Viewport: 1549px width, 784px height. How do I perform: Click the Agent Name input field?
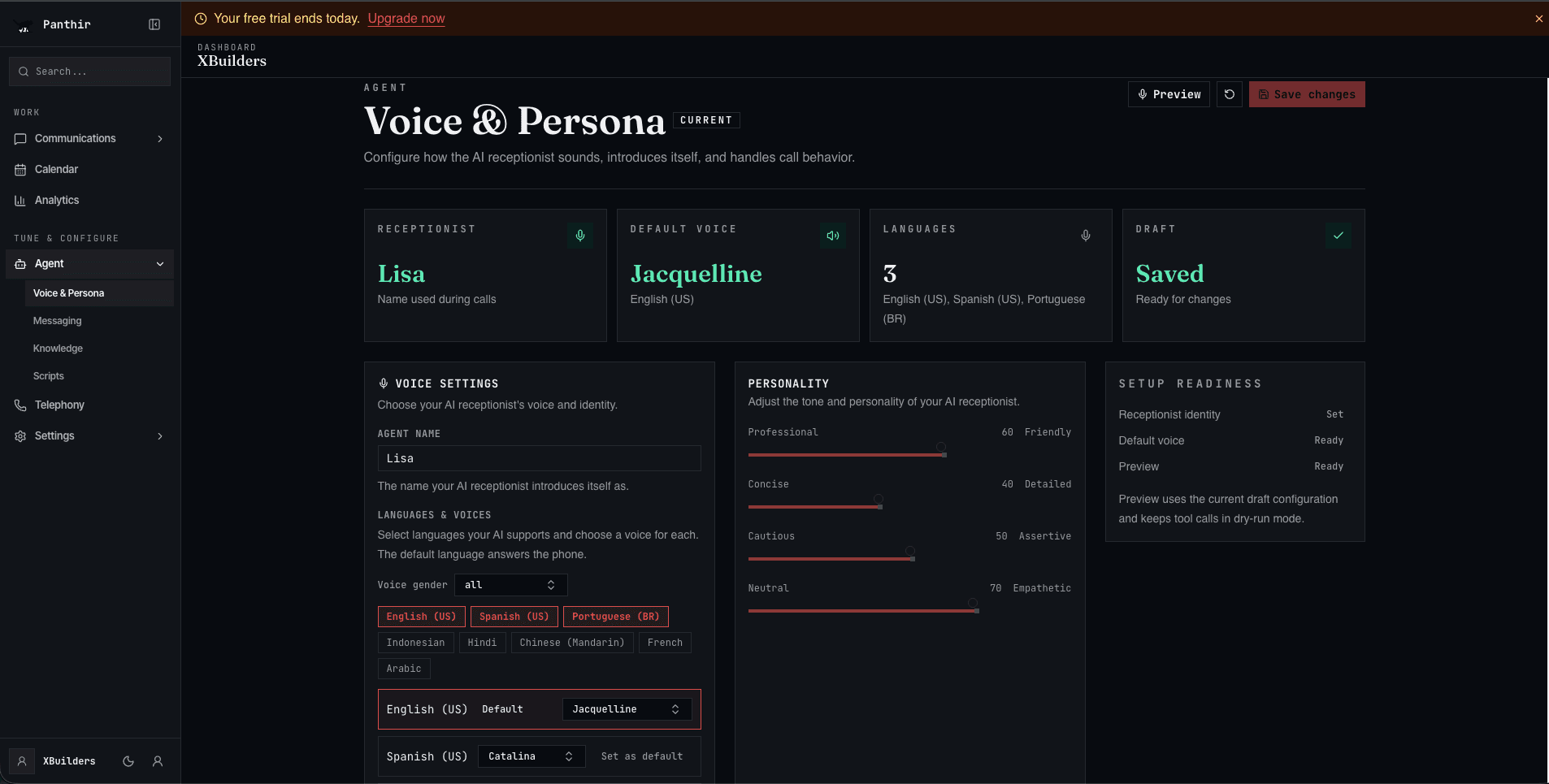(x=539, y=458)
